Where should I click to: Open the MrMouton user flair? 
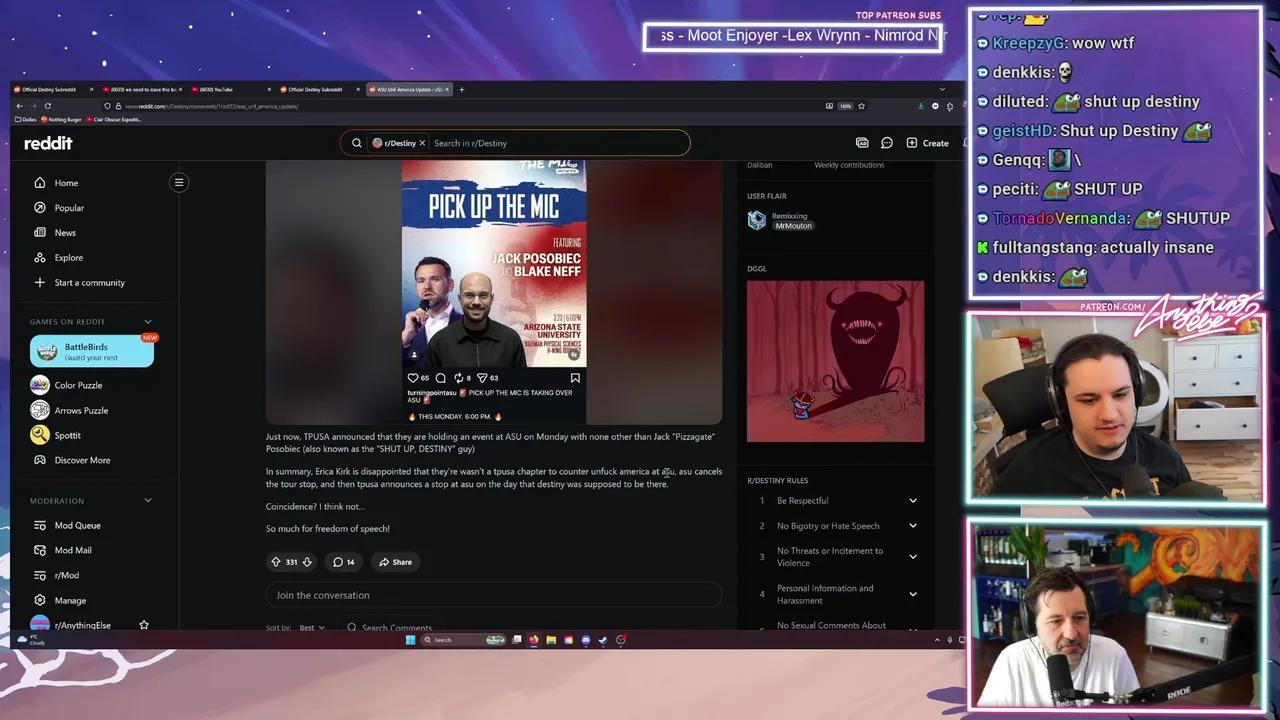pos(793,226)
